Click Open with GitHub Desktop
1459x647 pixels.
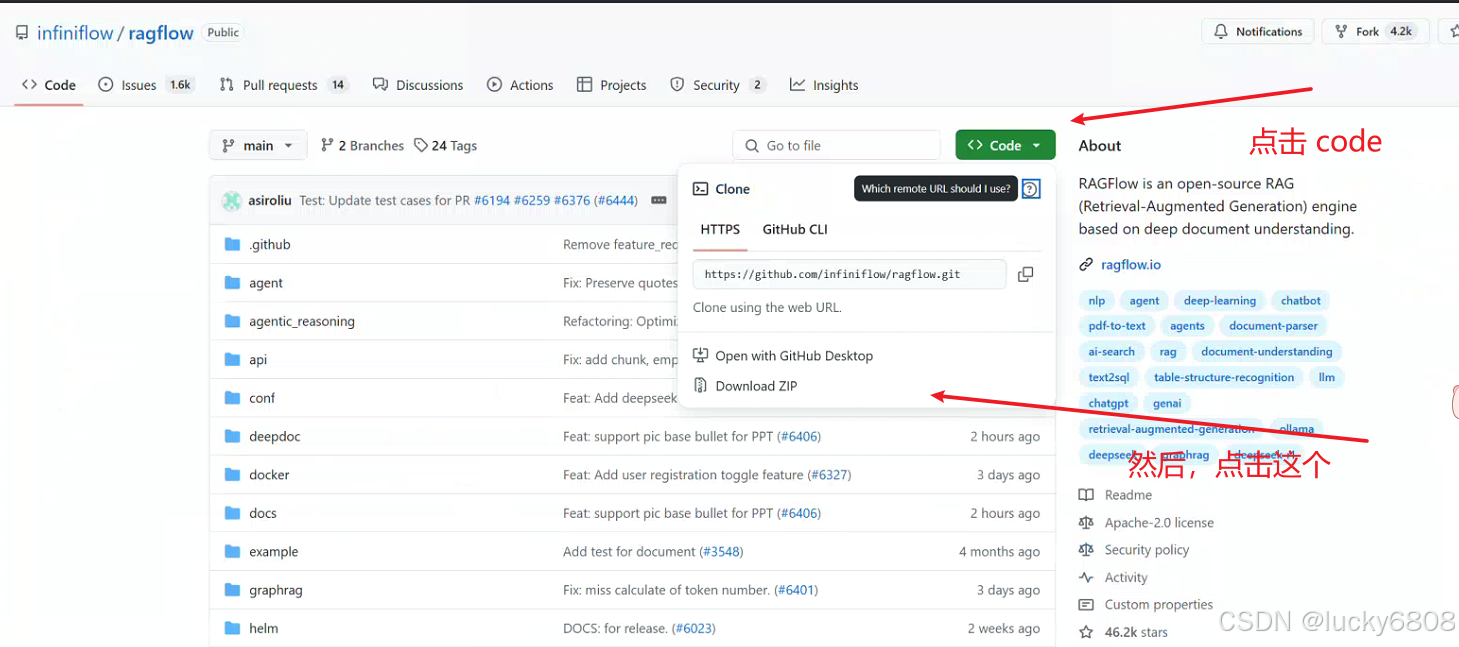click(794, 355)
